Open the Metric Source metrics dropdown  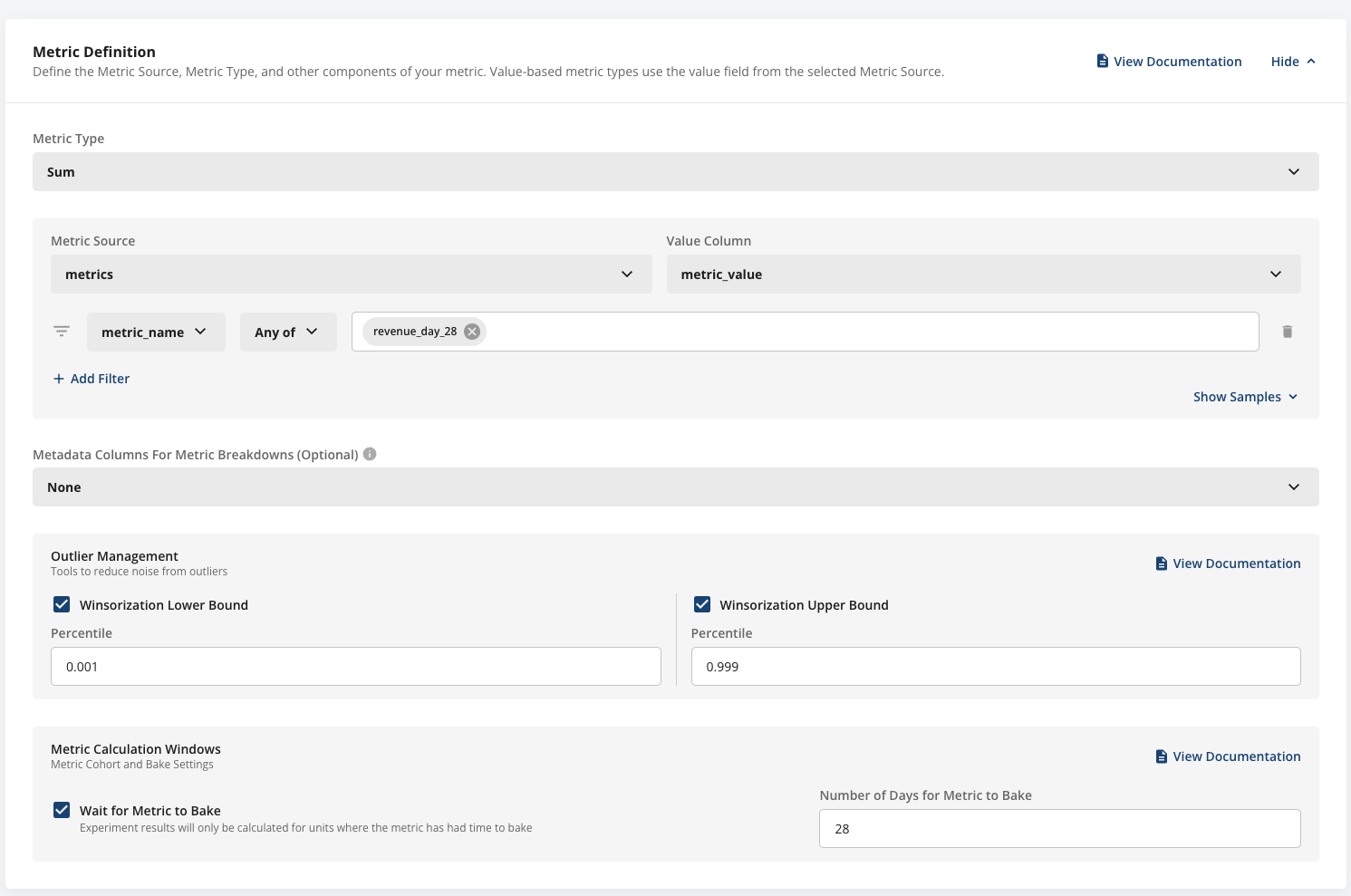pos(352,275)
